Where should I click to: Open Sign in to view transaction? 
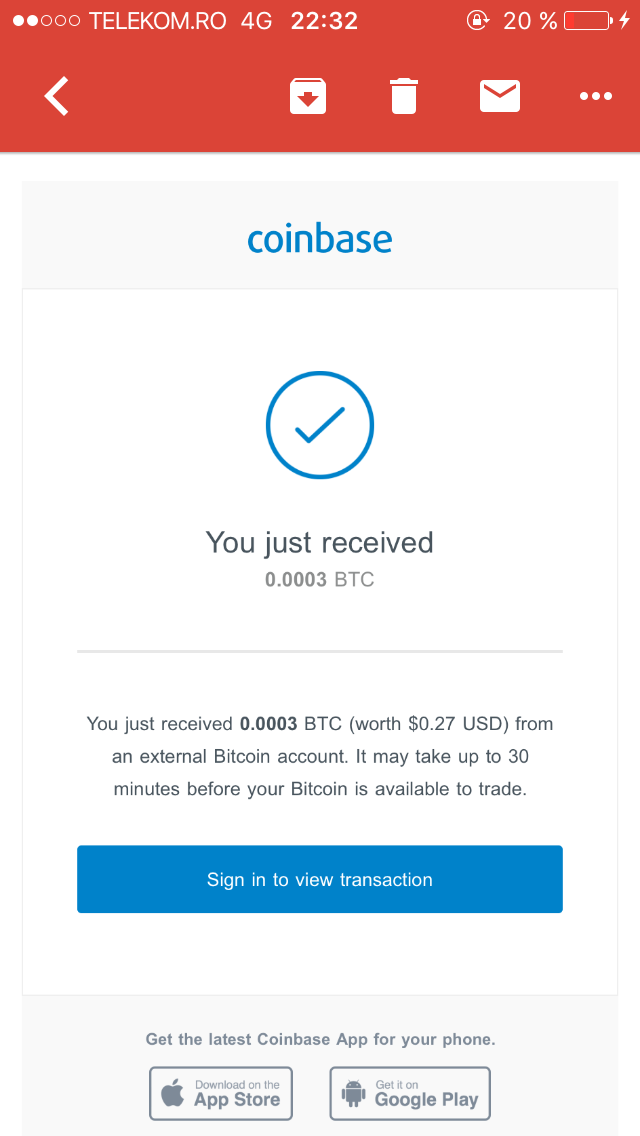[x=320, y=879]
